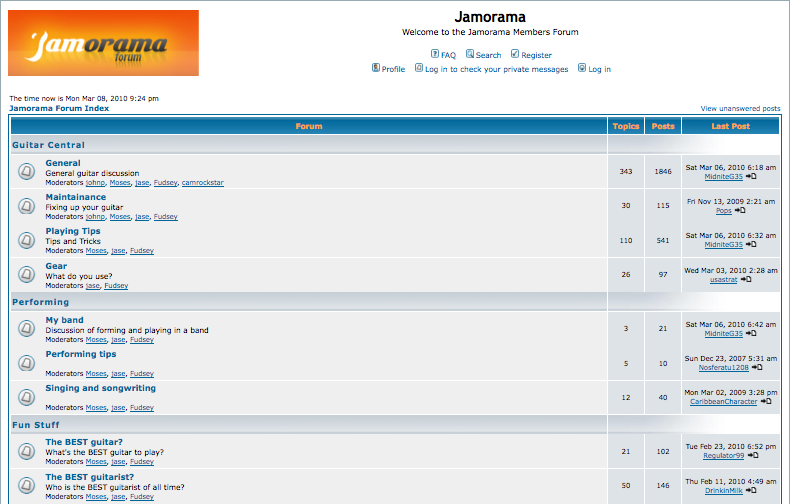Open The BEST guitarist? forum
The width and height of the screenshot is (790, 504).
[90, 477]
